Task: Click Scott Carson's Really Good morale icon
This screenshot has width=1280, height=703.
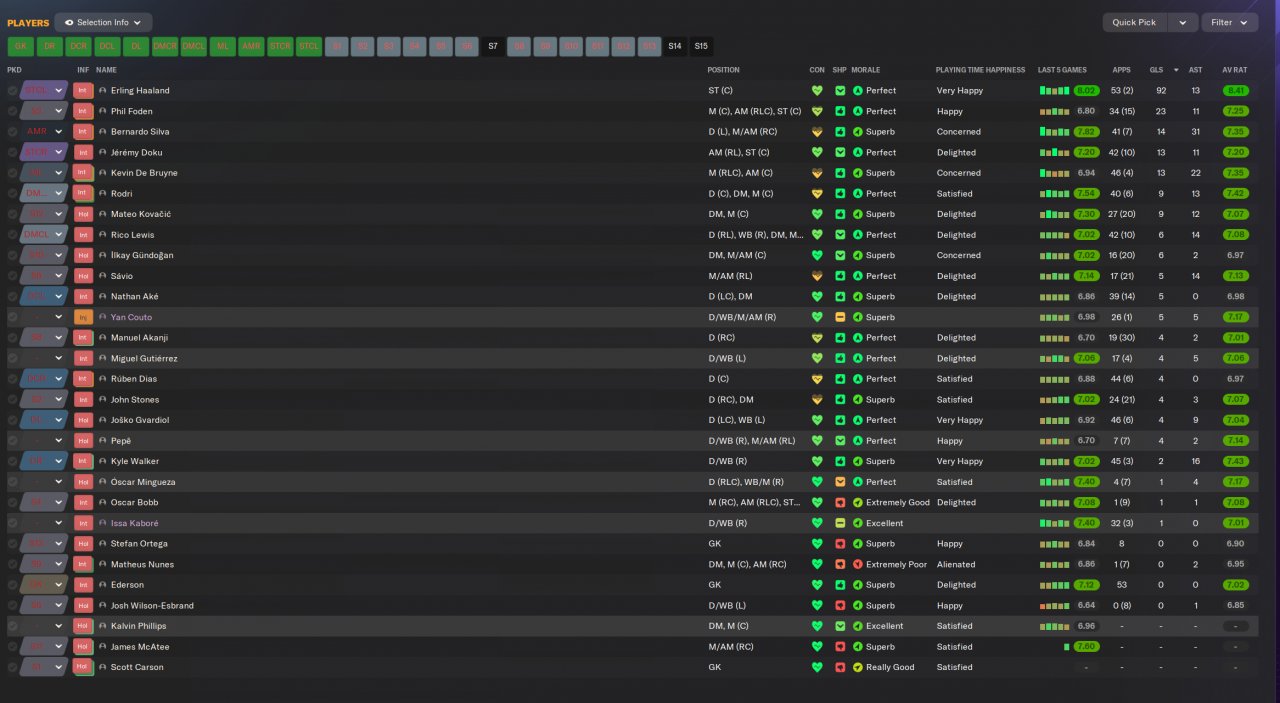Action: (858, 667)
